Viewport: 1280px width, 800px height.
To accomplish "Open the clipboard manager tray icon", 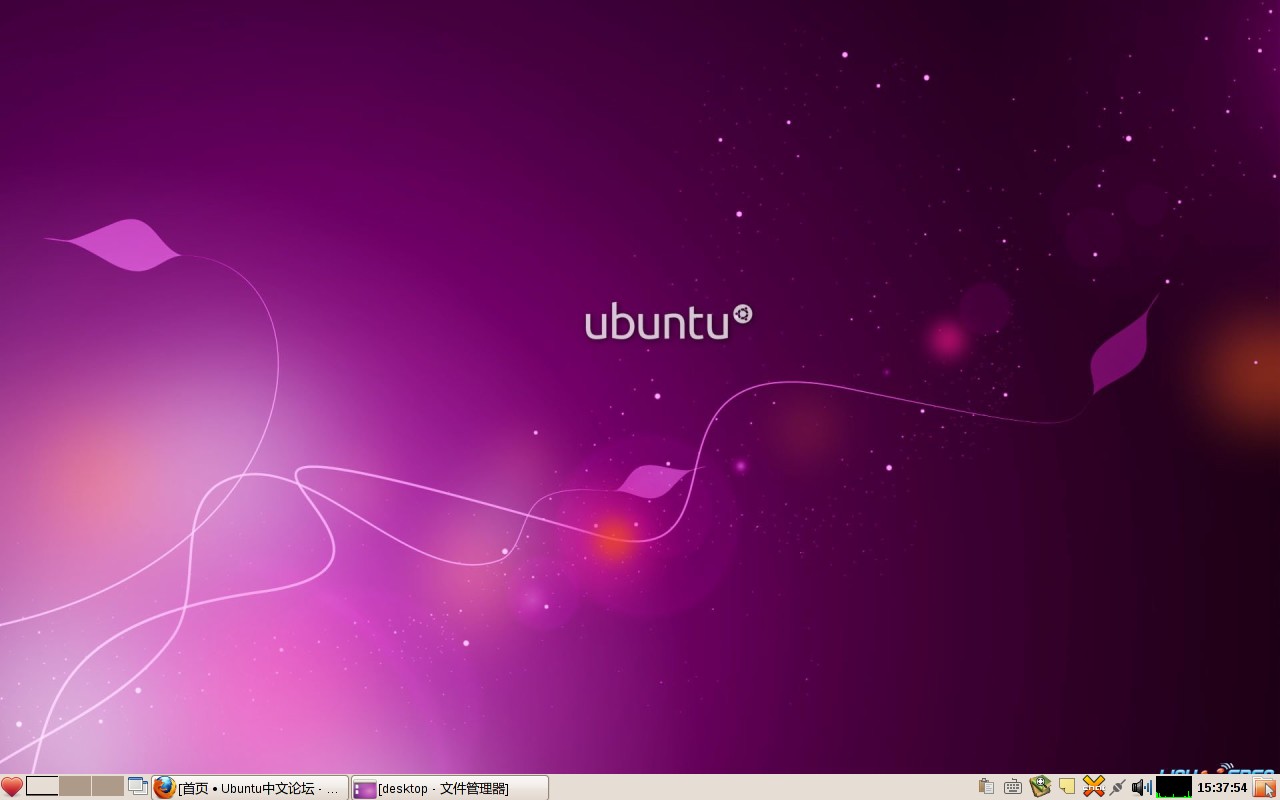I will pos(986,788).
